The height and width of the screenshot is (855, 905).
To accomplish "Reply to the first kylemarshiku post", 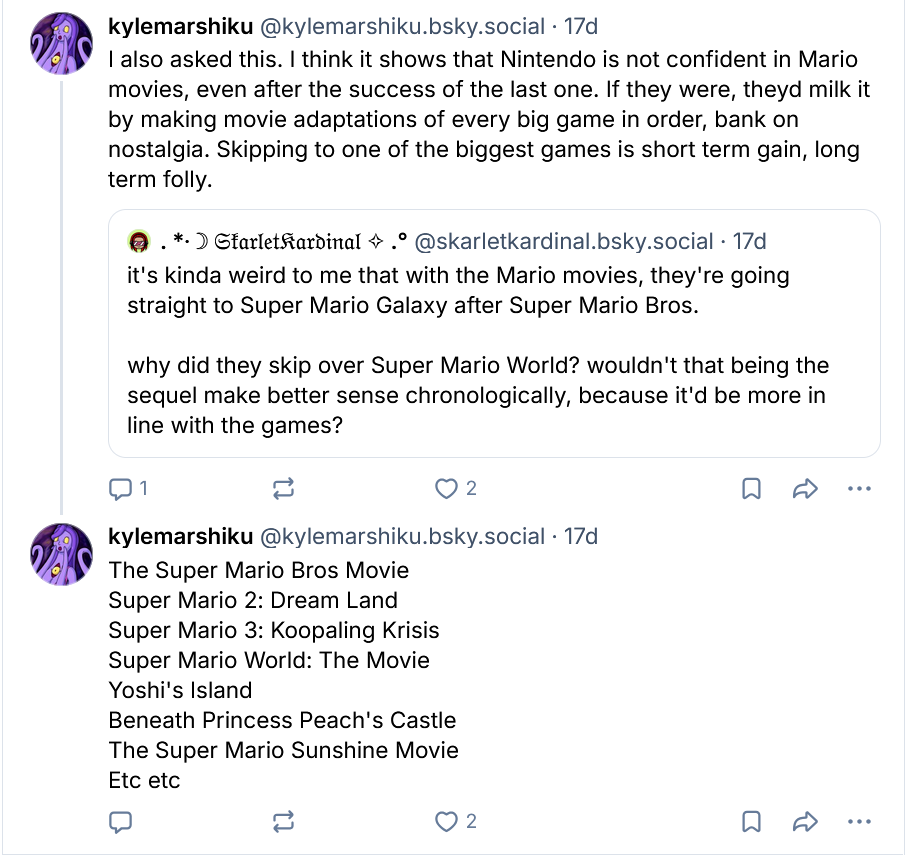I will 121,489.
